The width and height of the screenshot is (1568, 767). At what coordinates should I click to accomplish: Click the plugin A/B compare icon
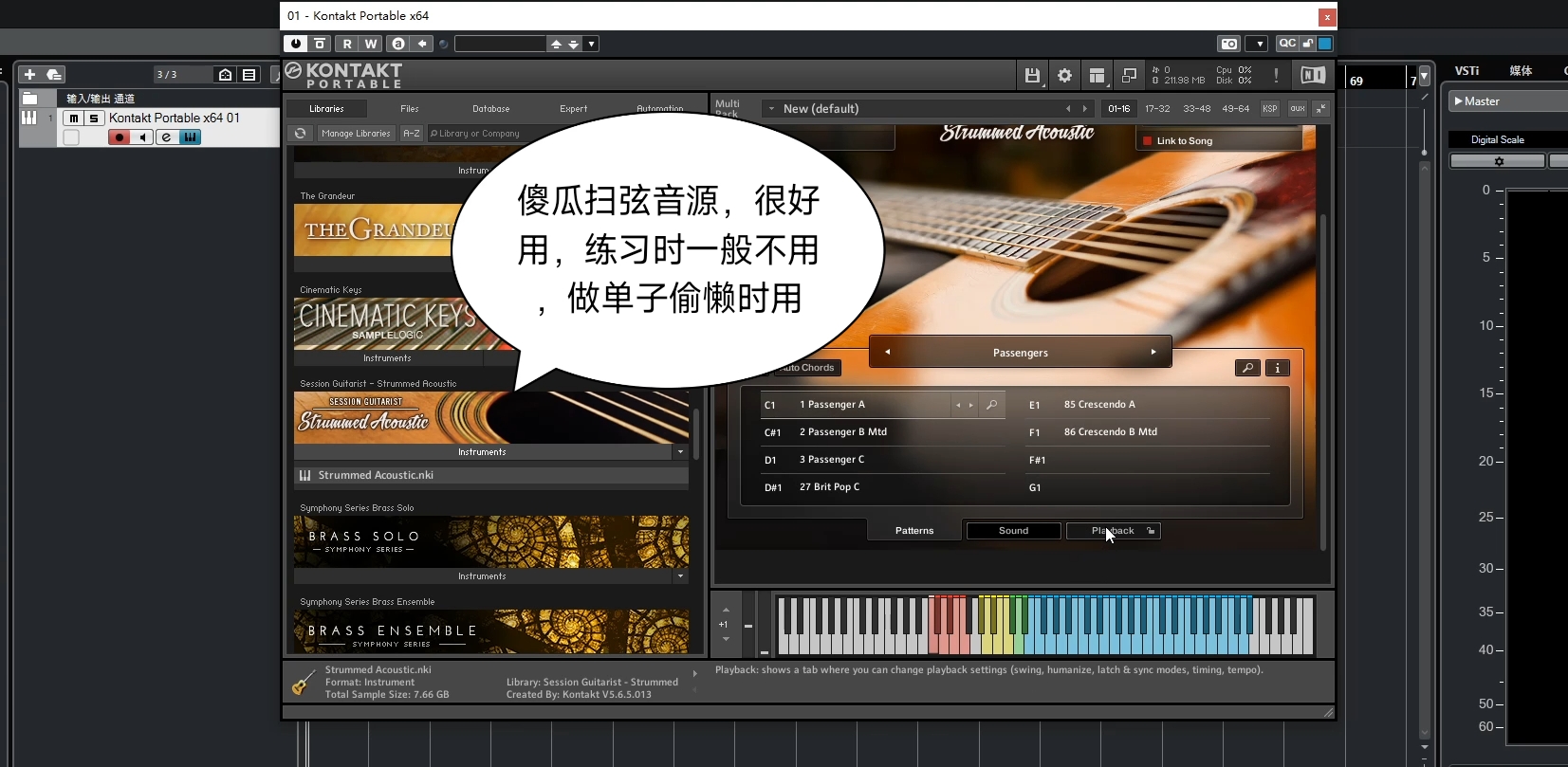(398, 44)
